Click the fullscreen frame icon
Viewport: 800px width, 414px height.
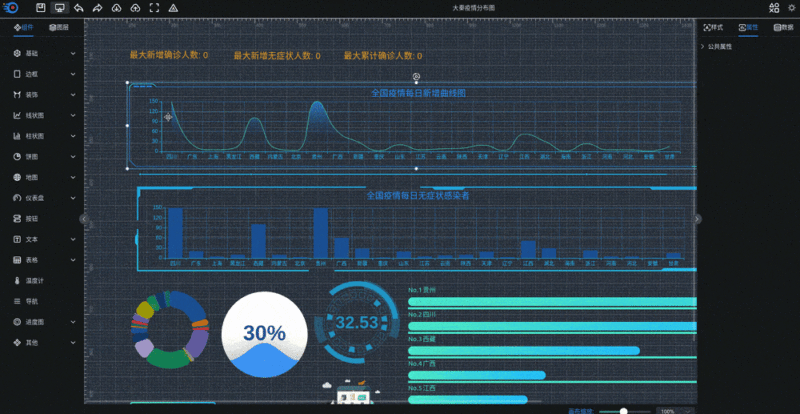pos(154,7)
